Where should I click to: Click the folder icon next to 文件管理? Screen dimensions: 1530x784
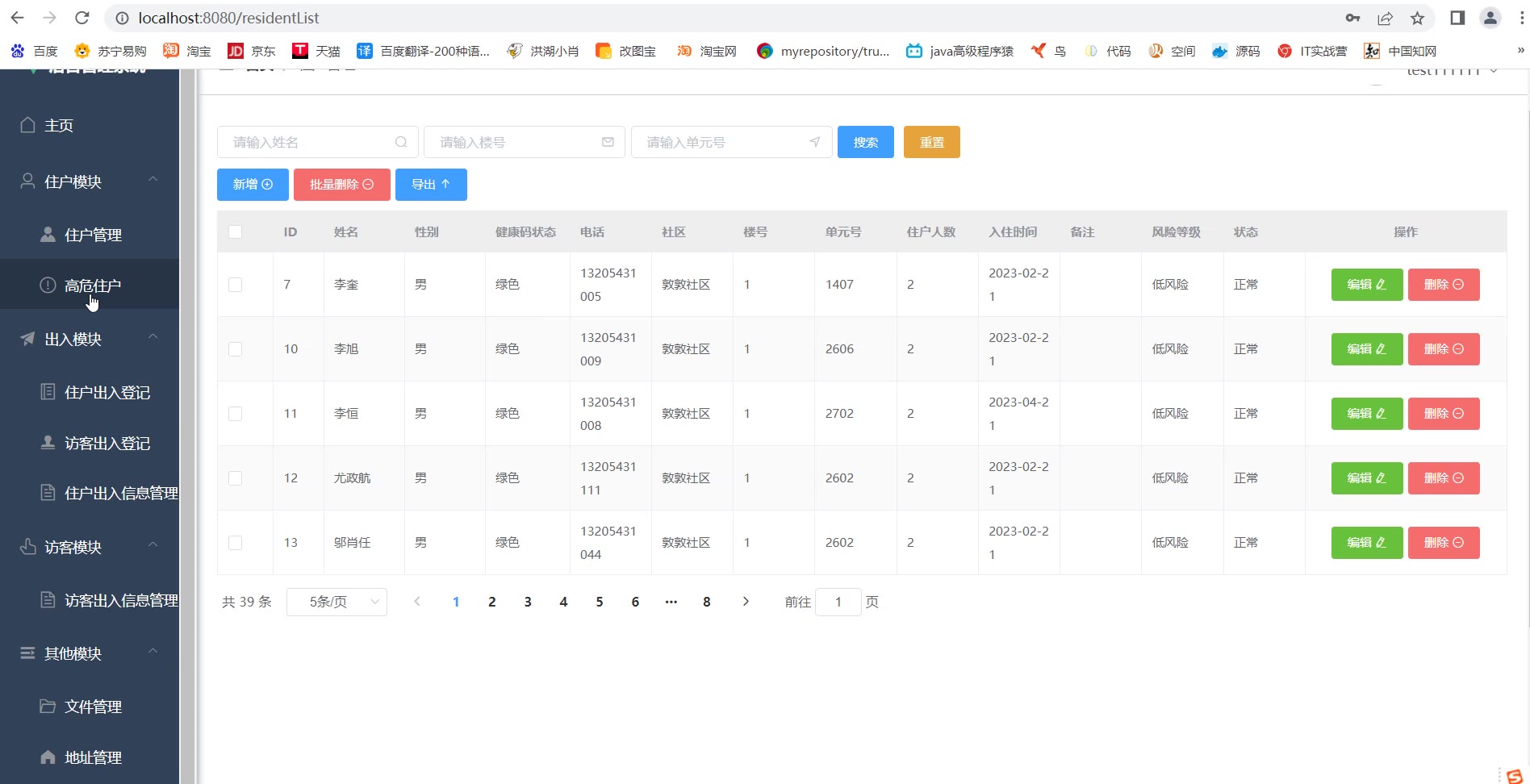48,707
